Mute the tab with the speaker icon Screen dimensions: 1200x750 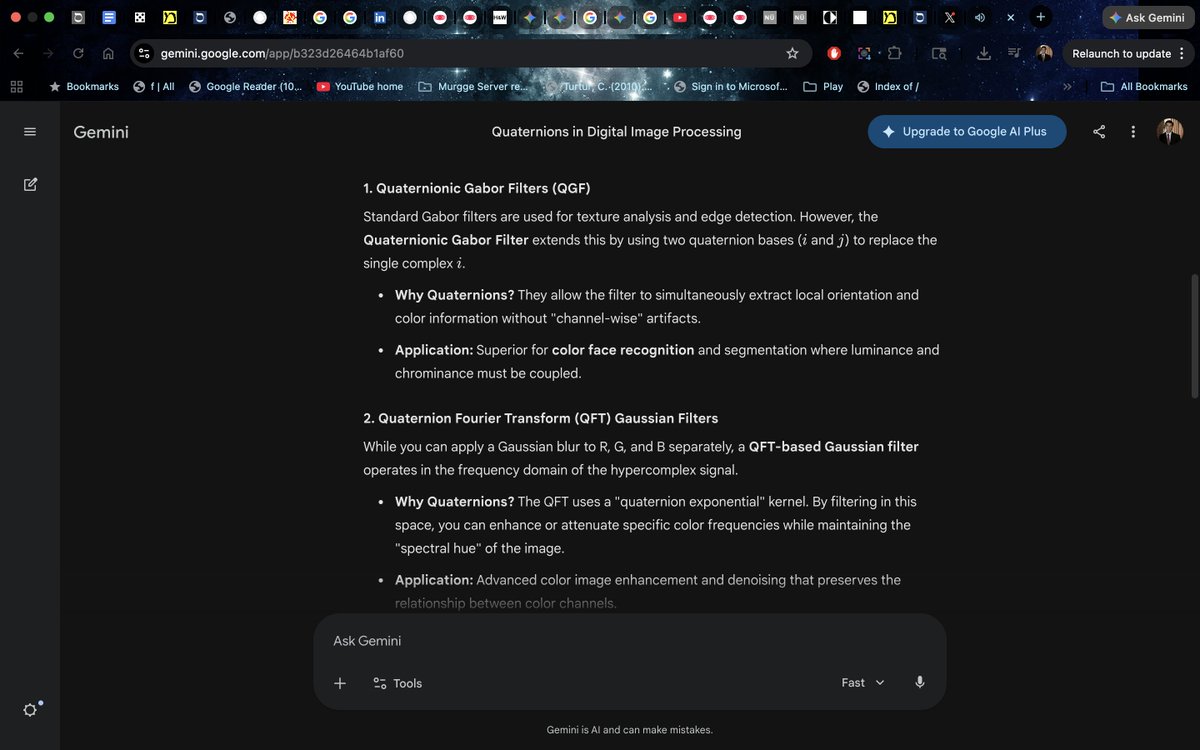pyautogui.click(x=979, y=17)
